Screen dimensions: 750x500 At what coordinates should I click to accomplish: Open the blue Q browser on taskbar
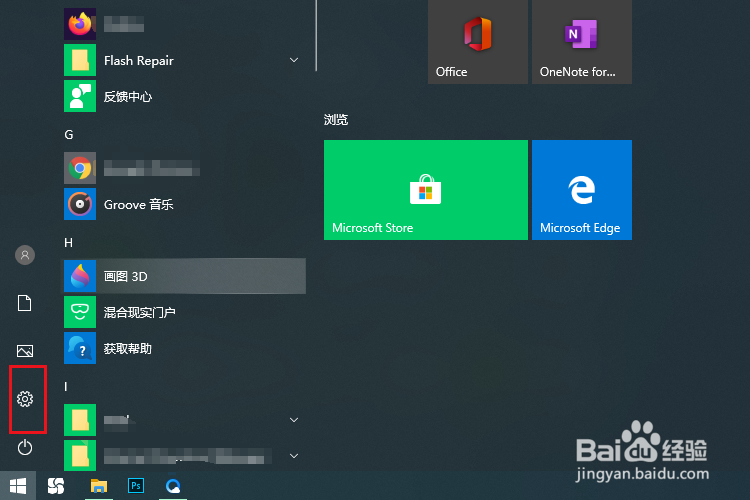coord(173,486)
